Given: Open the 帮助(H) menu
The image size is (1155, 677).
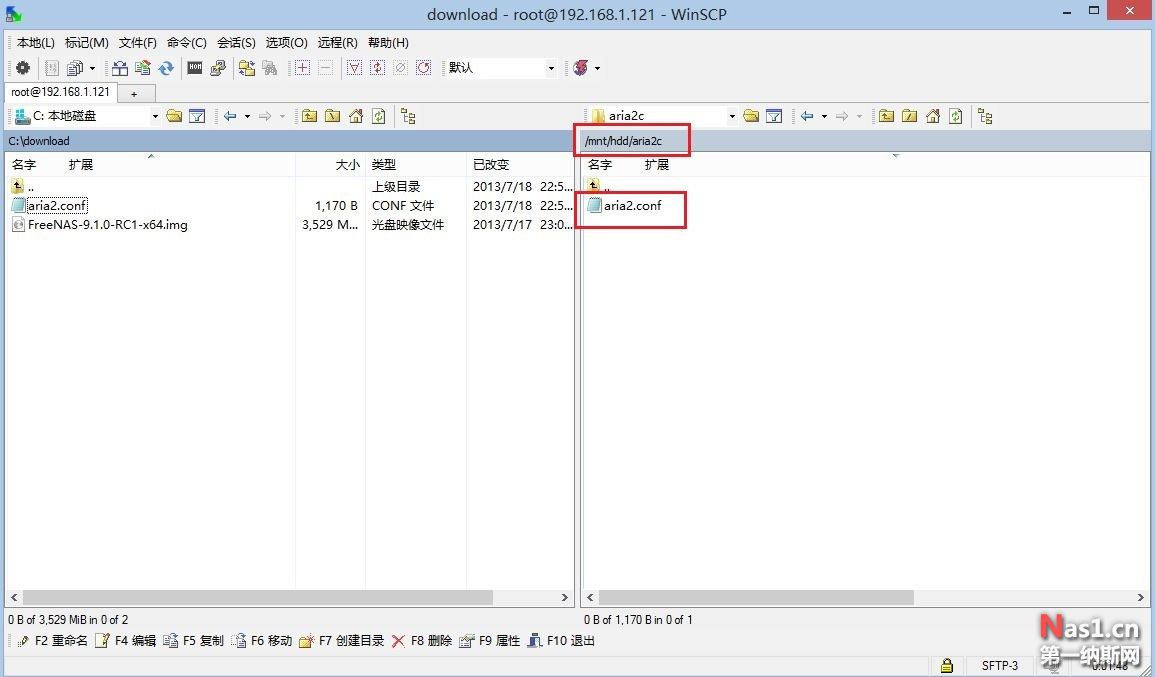Looking at the screenshot, I should (388, 43).
